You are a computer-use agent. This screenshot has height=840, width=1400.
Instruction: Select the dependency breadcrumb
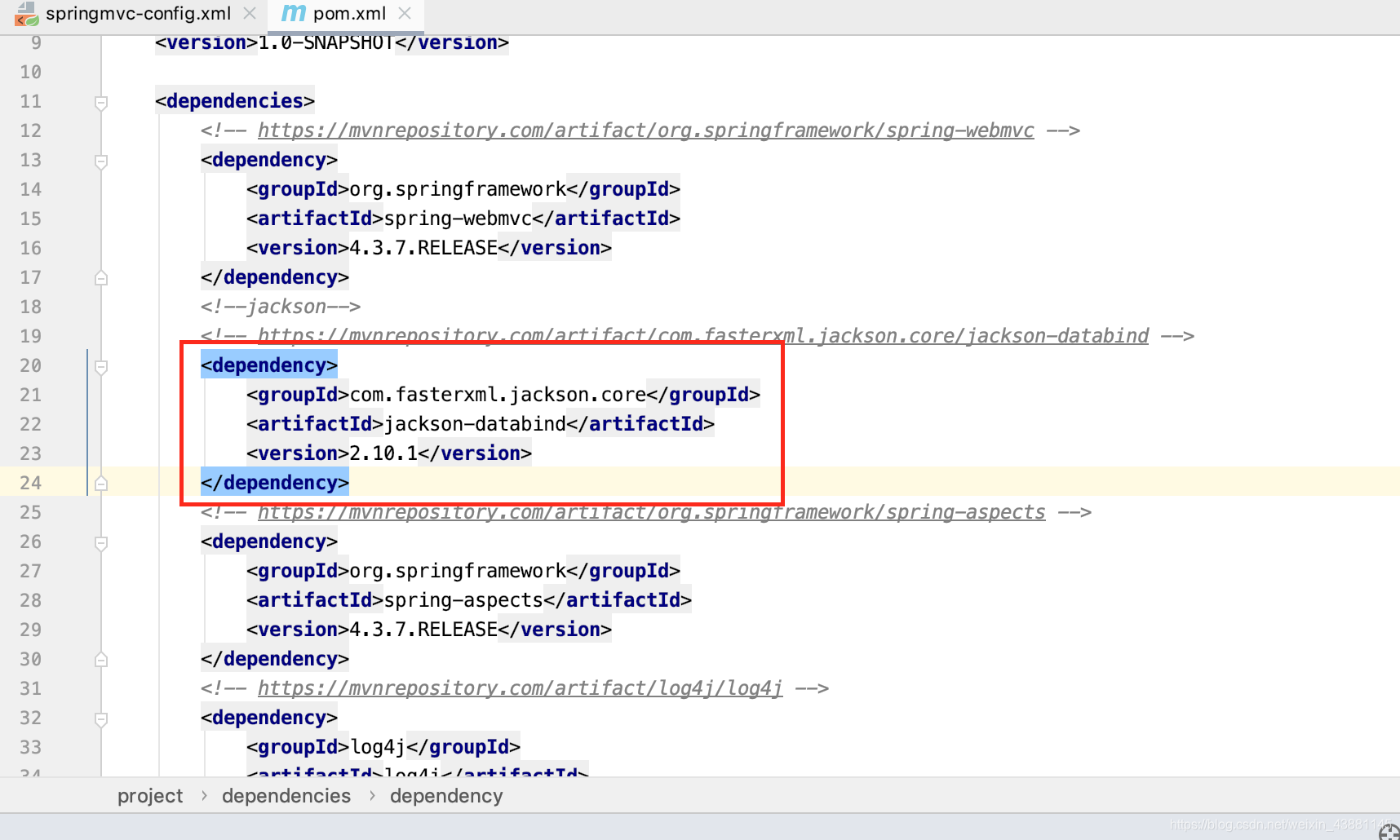446,796
